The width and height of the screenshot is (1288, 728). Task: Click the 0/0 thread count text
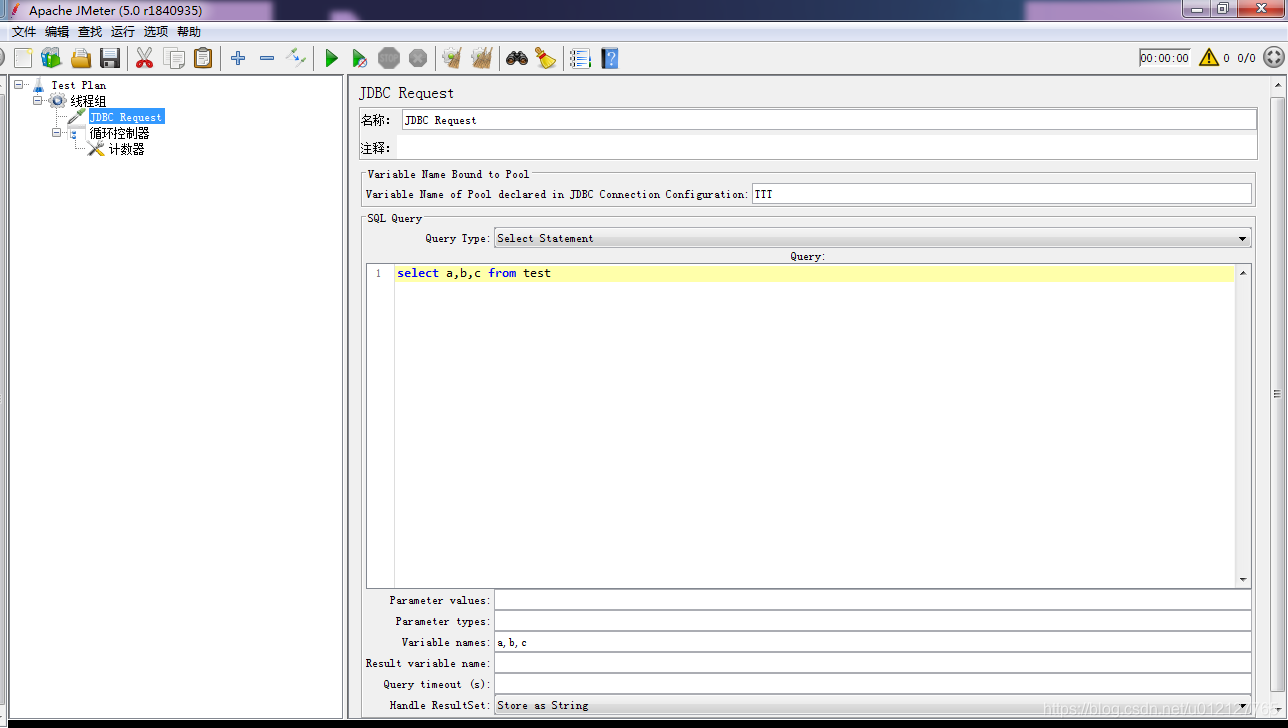click(x=1246, y=58)
